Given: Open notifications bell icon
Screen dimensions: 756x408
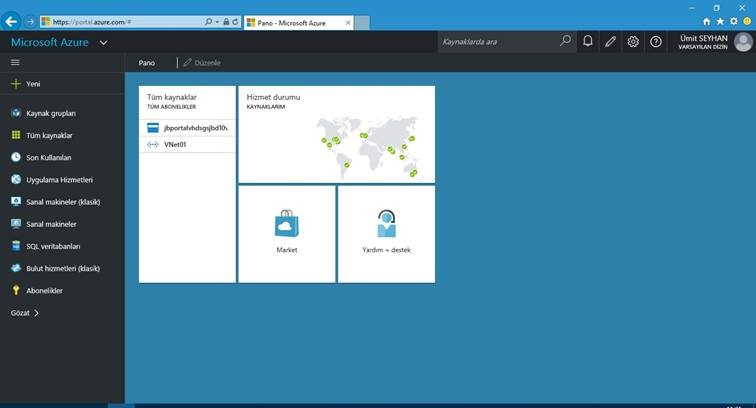Looking at the screenshot, I should click(587, 41).
